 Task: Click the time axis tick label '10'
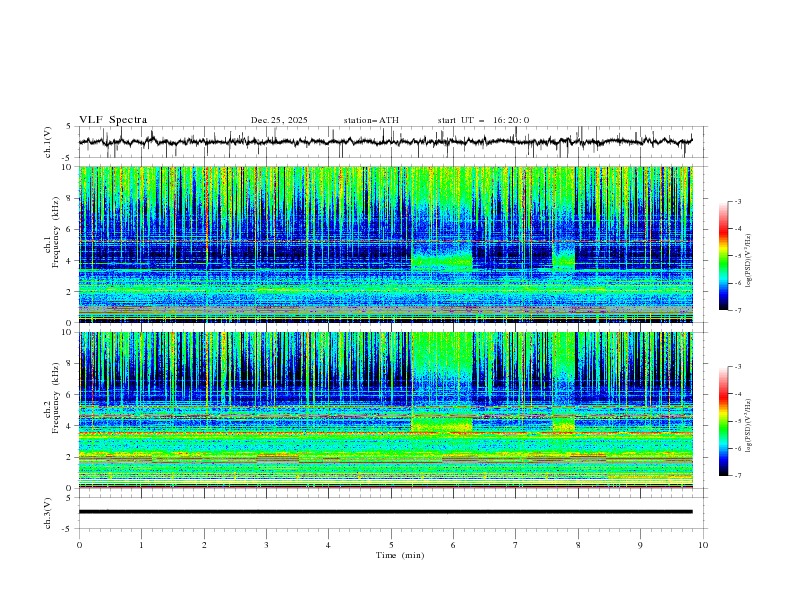[703, 545]
